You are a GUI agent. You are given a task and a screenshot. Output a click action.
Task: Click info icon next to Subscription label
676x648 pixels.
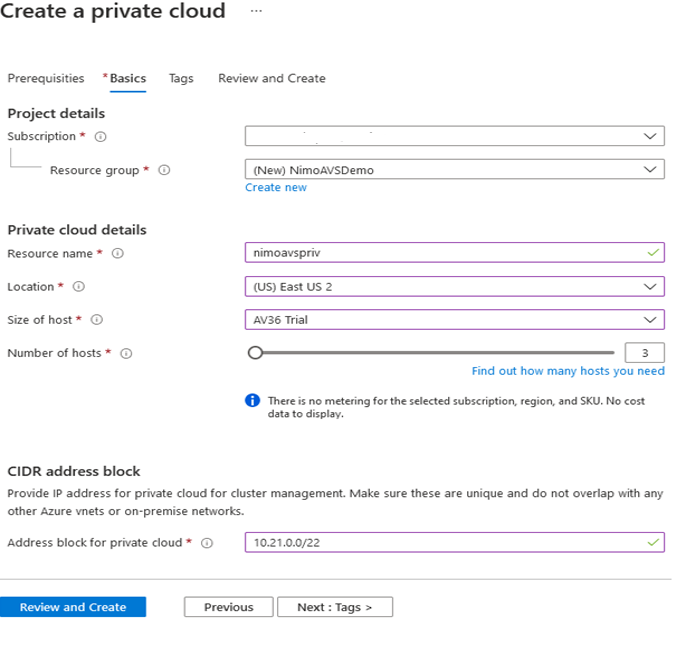point(100,137)
